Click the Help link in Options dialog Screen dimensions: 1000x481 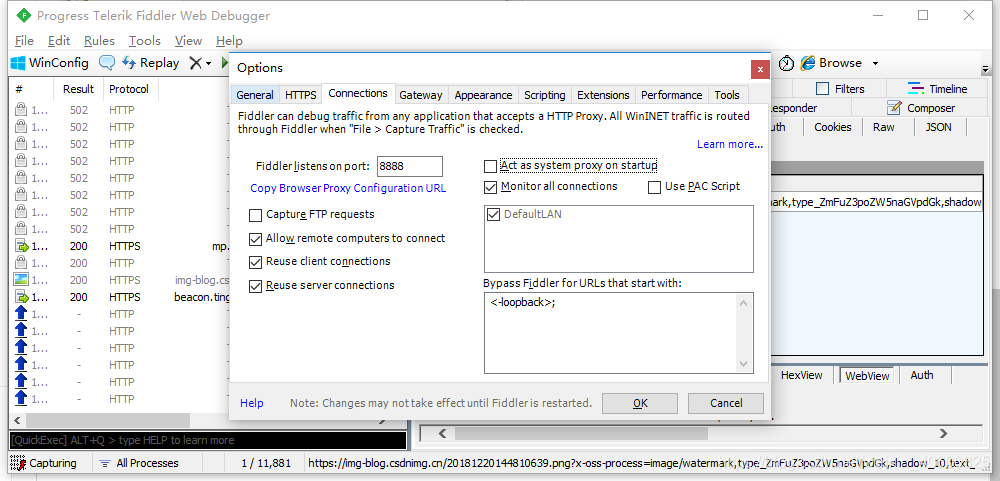click(x=251, y=403)
